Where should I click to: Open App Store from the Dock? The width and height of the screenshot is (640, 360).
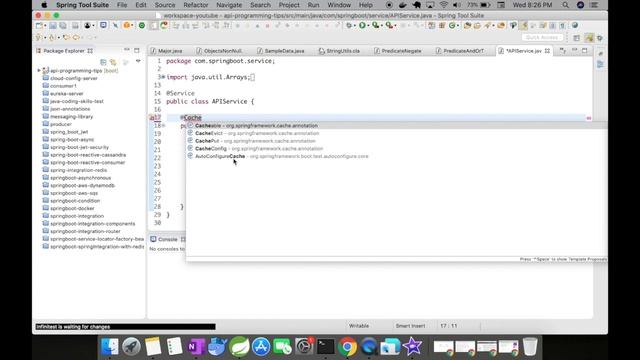pos(261,347)
